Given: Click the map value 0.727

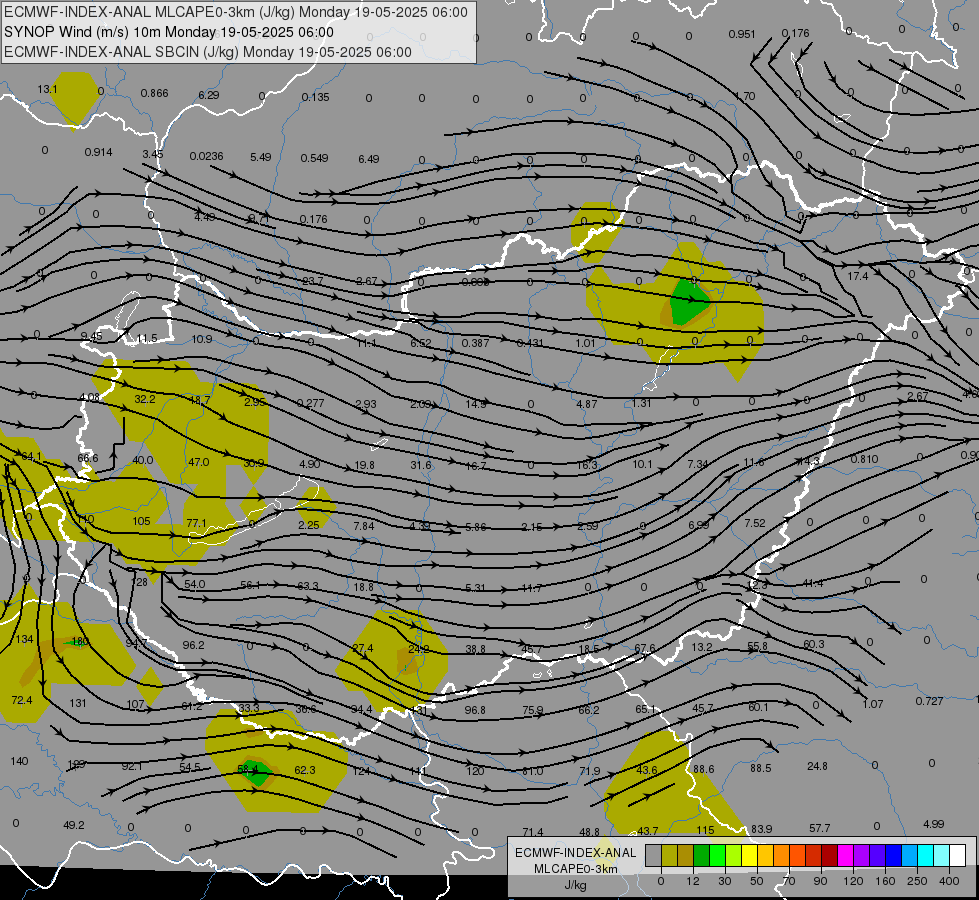Looking at the screenshot, I should tap(930, 701).
